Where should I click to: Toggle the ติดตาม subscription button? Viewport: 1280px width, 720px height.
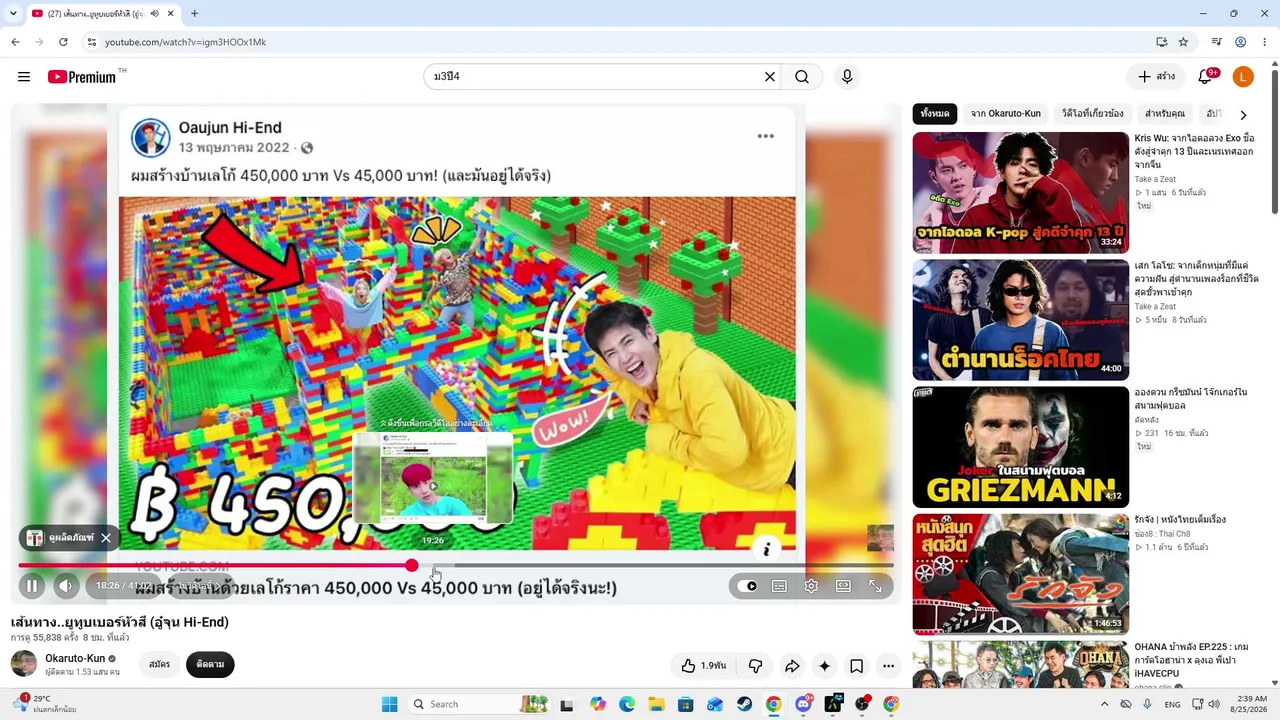210,664
